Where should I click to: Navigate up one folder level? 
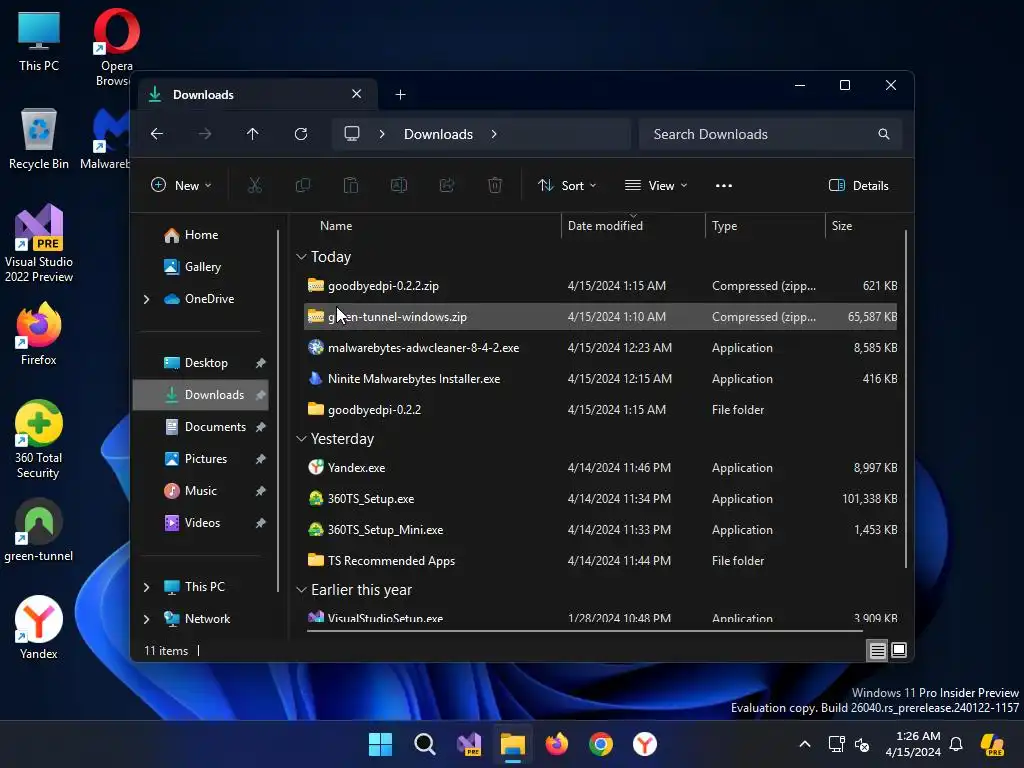[253, 134]
